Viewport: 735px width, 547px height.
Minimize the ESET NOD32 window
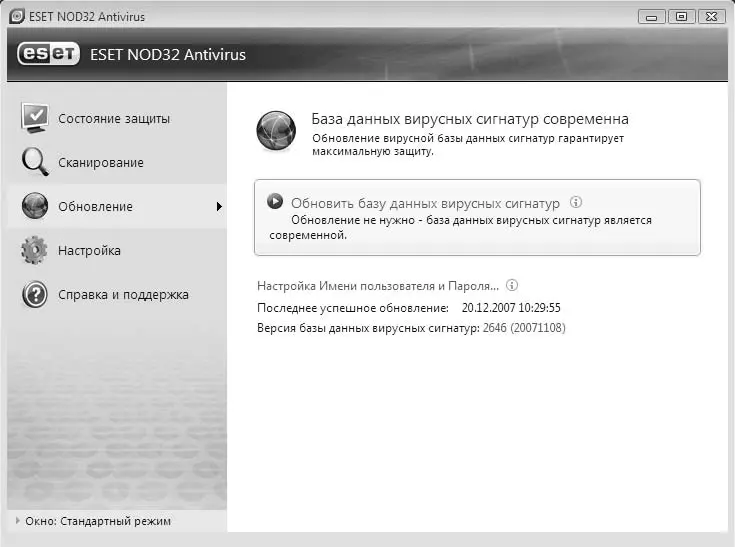click(x=652, y=17)
